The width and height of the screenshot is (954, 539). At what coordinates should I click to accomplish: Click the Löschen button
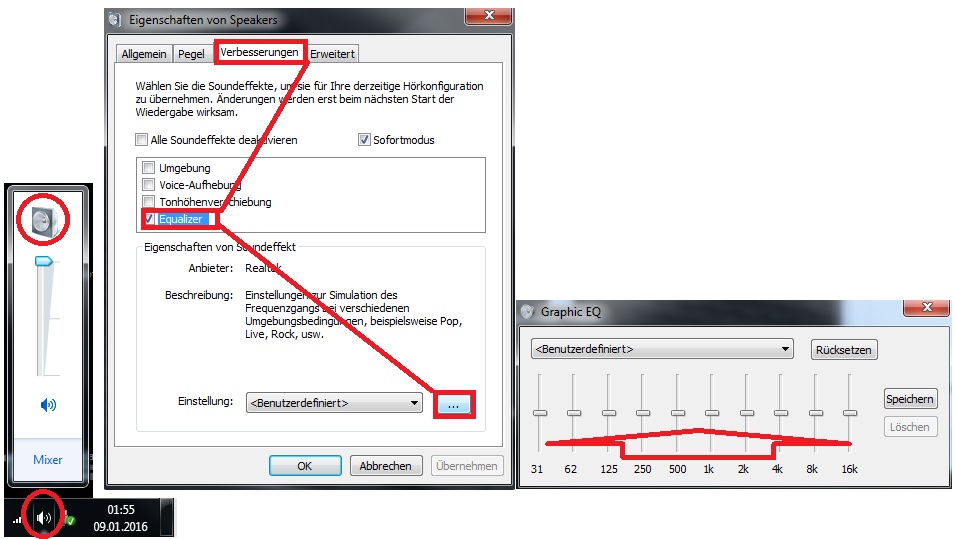click(910, 427)
